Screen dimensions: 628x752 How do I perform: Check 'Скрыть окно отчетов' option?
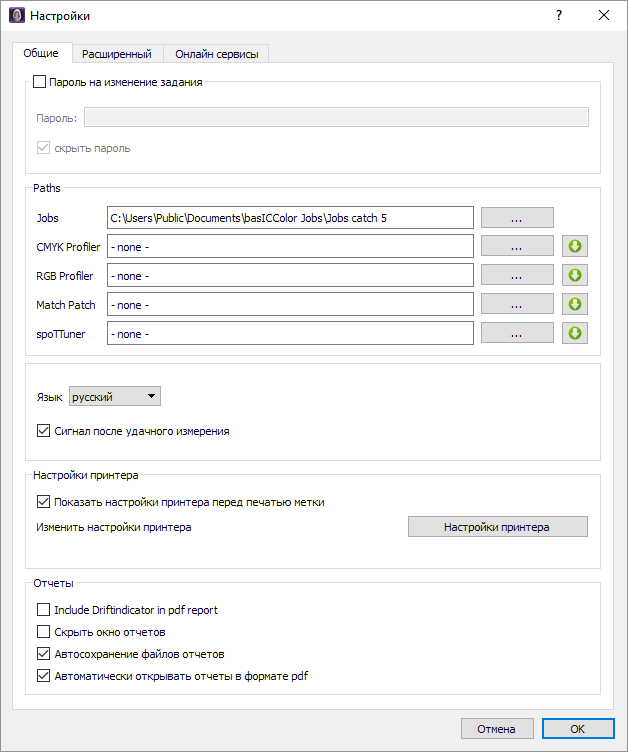[x=43, y=632]
